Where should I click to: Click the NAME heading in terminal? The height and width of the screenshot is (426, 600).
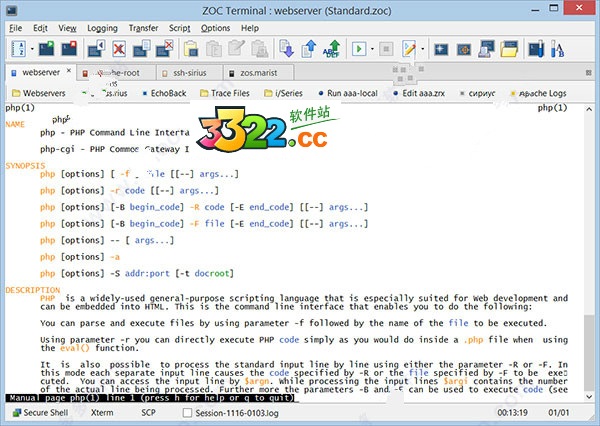click(x=15, y=124)
